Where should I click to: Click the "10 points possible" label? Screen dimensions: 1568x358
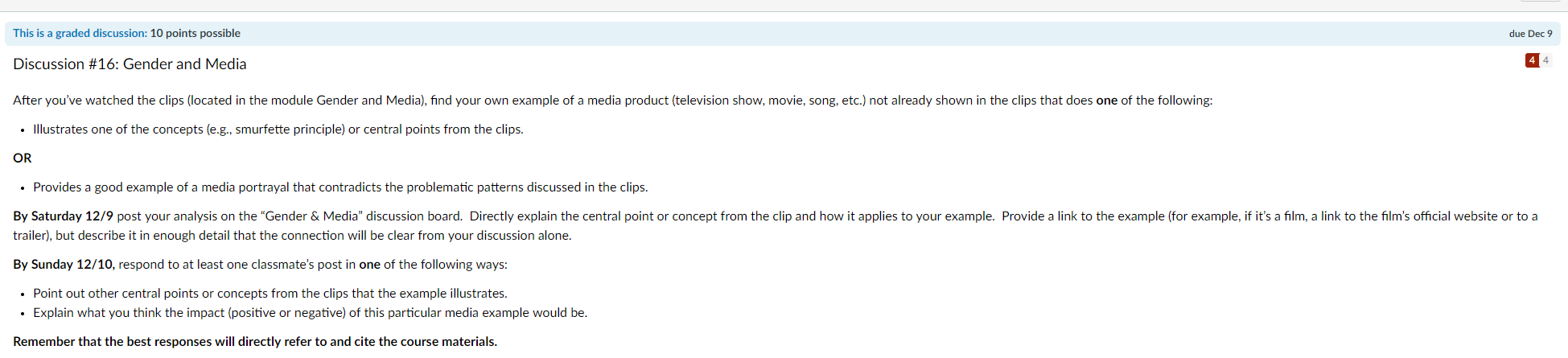click(195, 33)
